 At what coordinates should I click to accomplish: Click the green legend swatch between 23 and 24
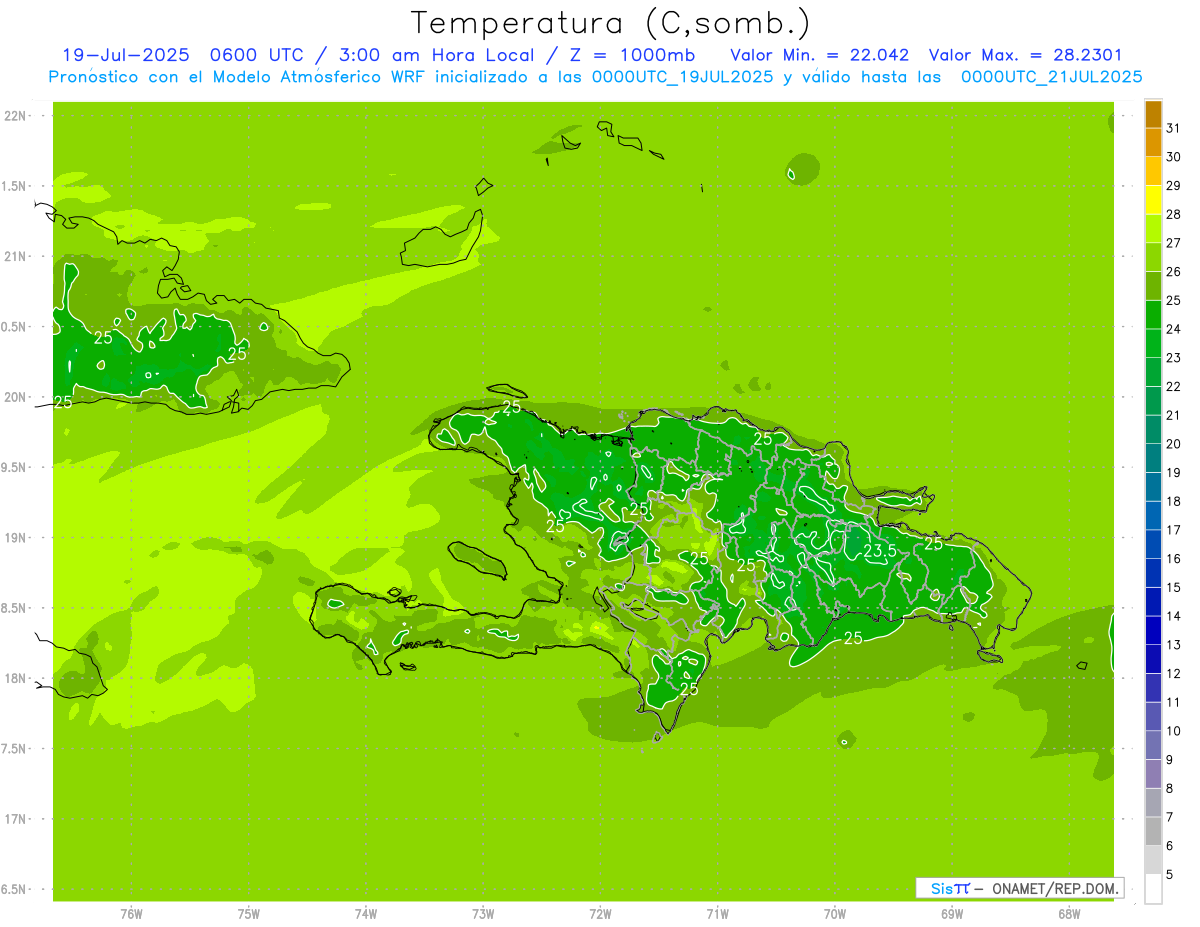(1154, 343)
